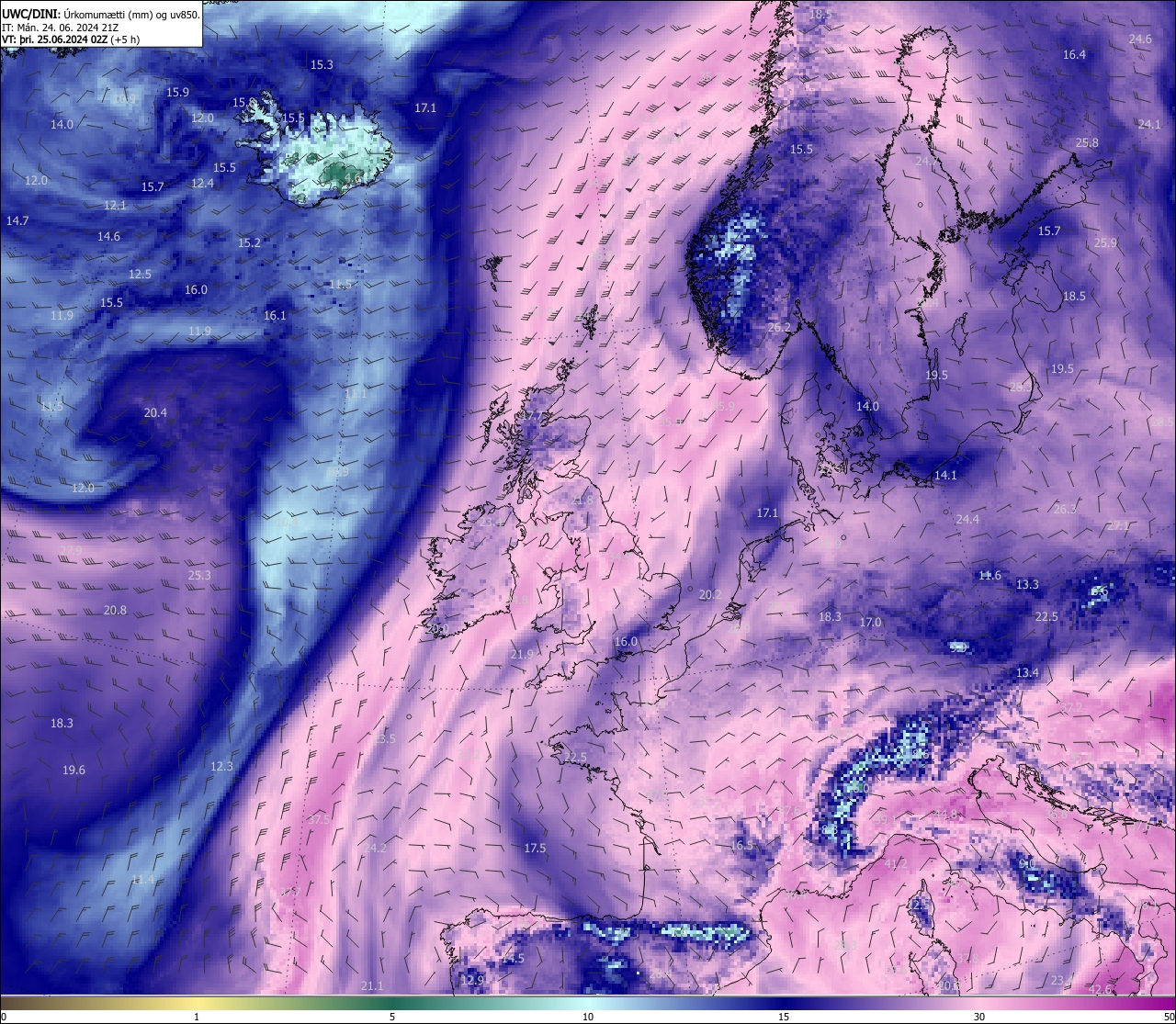Click the 20.8 value label

[115, 611]
